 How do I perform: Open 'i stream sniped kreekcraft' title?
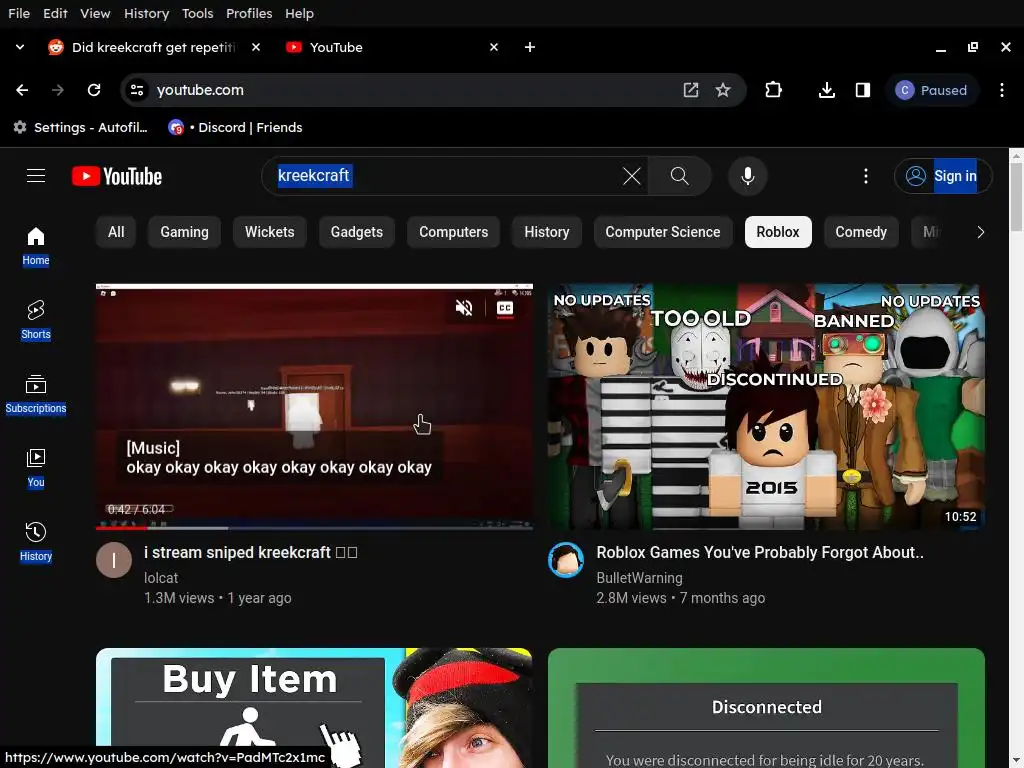click(x=251, y=552)
